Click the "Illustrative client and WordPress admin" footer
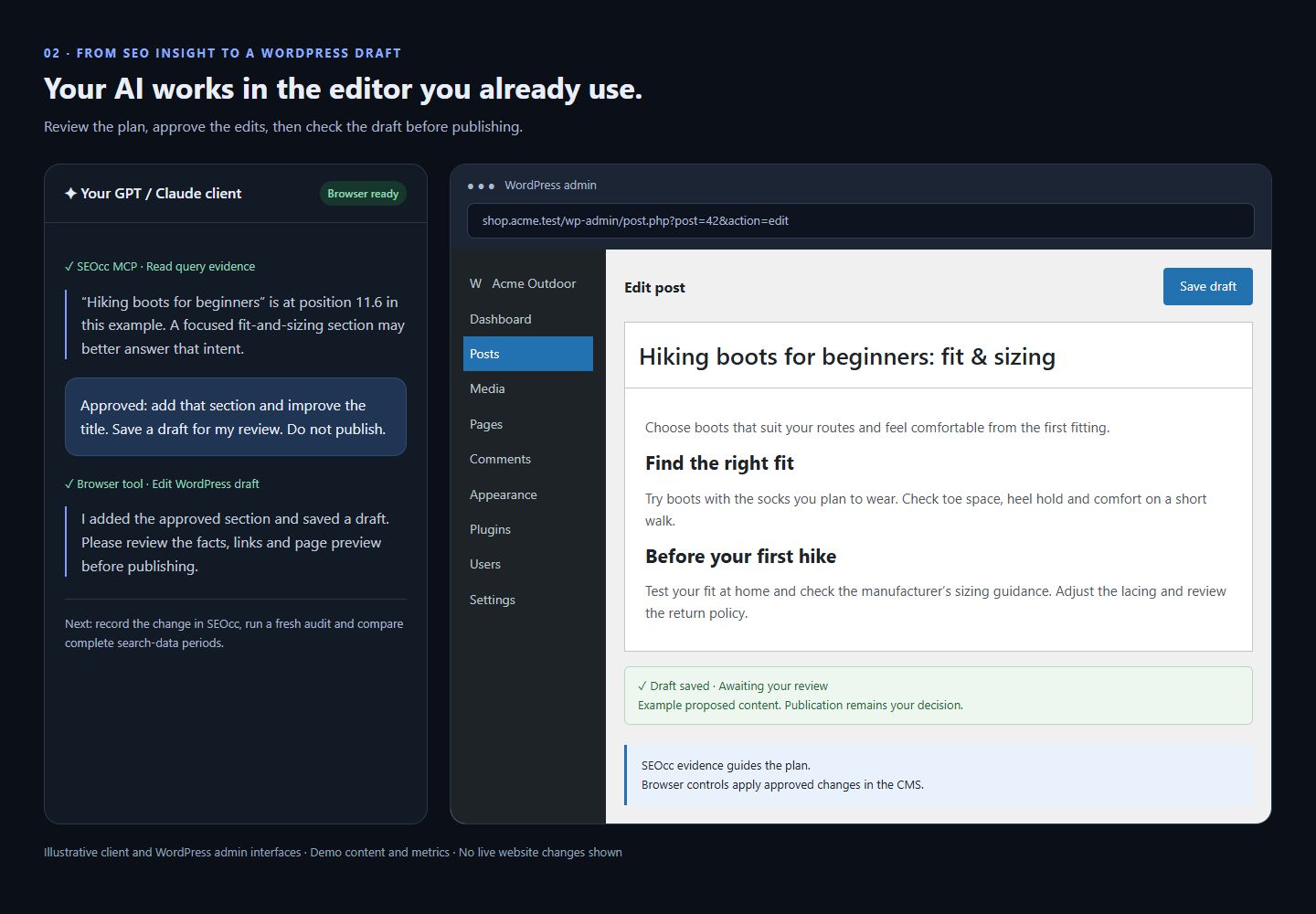 click(x=333, y=852)
